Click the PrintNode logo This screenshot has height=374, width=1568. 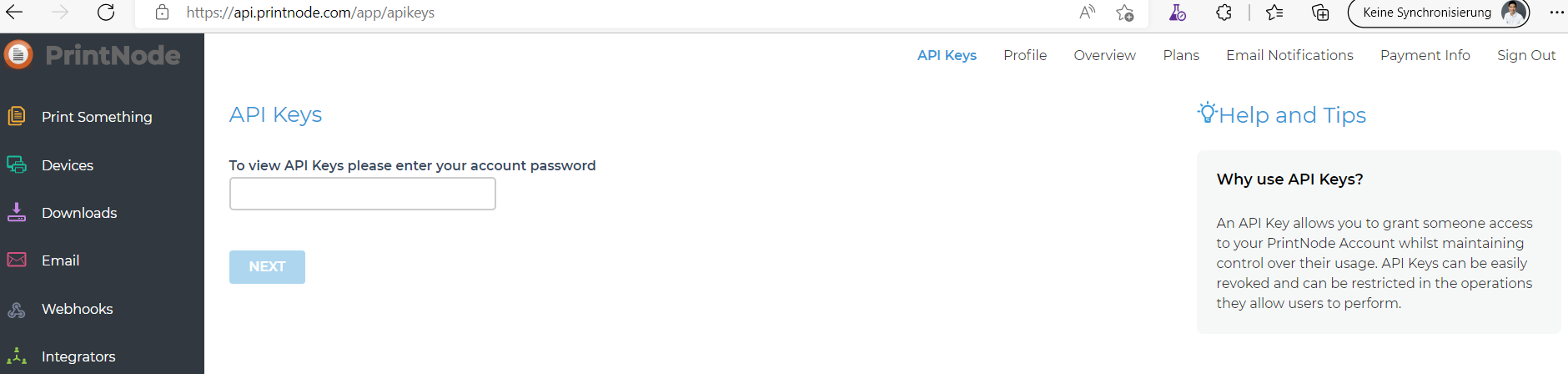93,55
